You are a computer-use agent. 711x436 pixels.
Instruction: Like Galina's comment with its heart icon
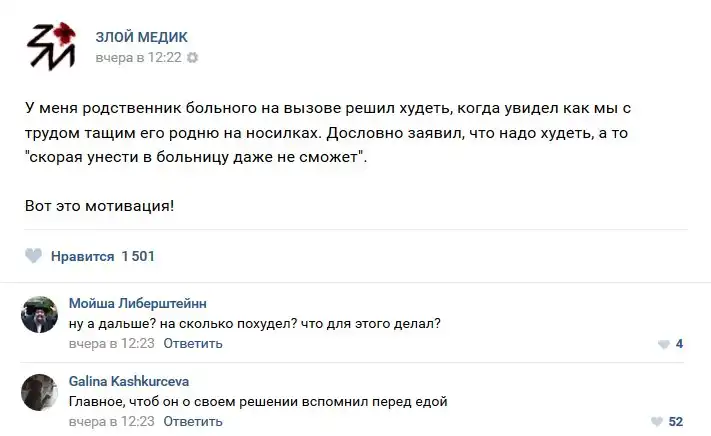656,422
